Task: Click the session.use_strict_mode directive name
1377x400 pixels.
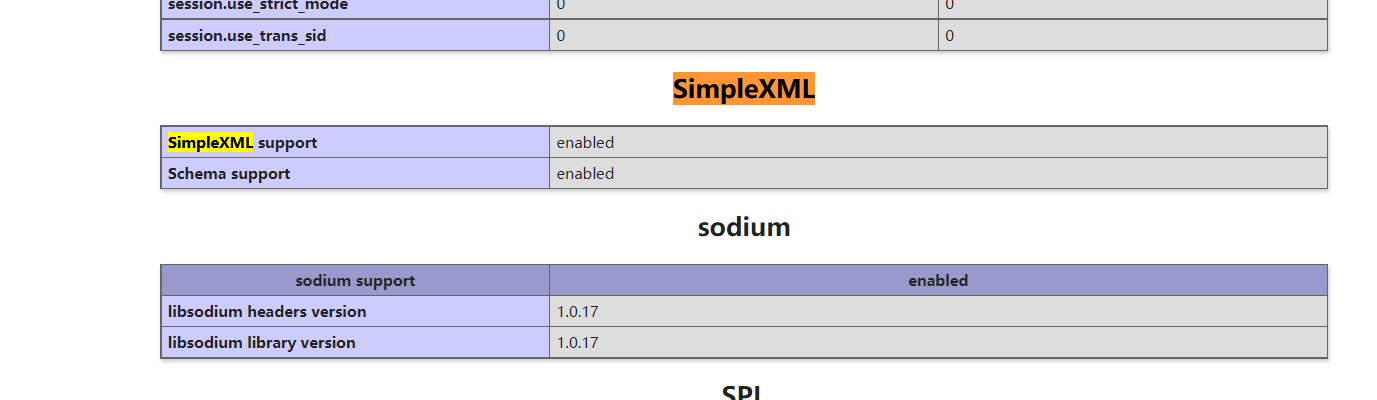Action: pos(257,5)
